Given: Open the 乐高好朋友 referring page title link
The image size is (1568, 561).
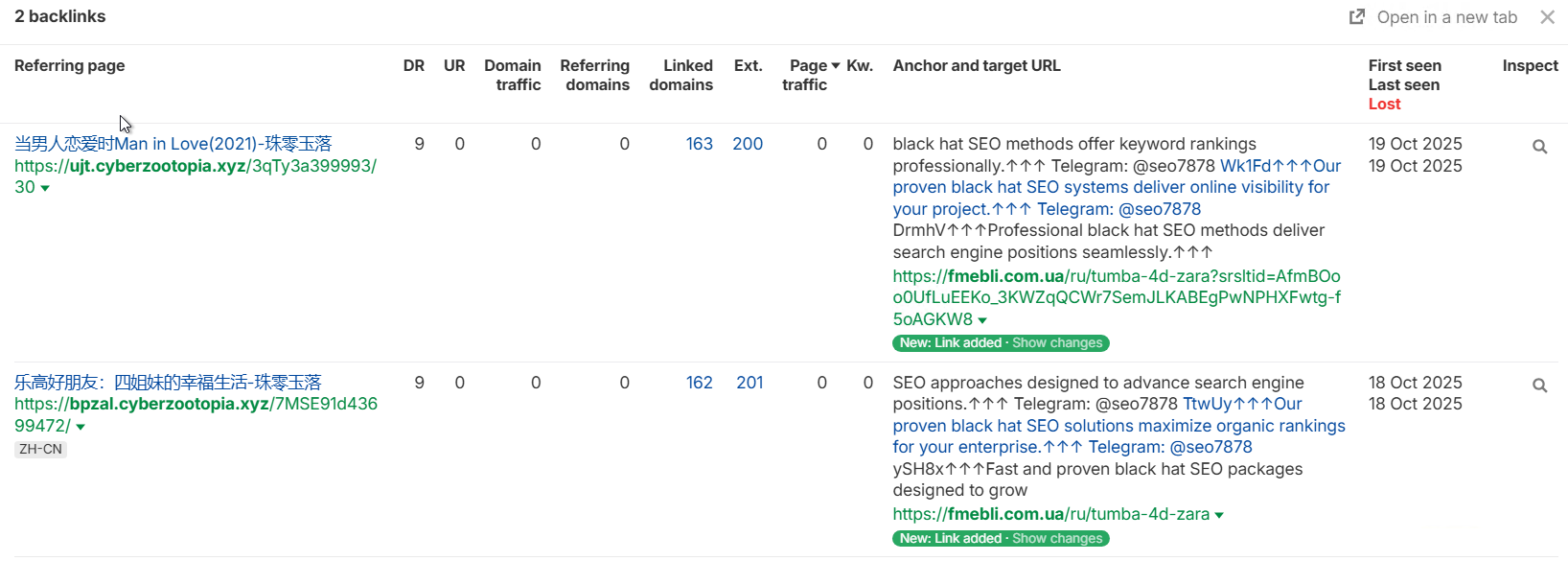Looking at the screenshot, I should (168, 383).
